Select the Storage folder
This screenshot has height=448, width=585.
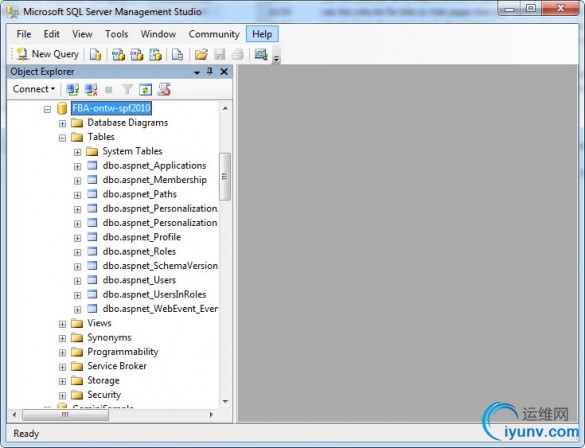pyautogui.click(x=103, y=380)
